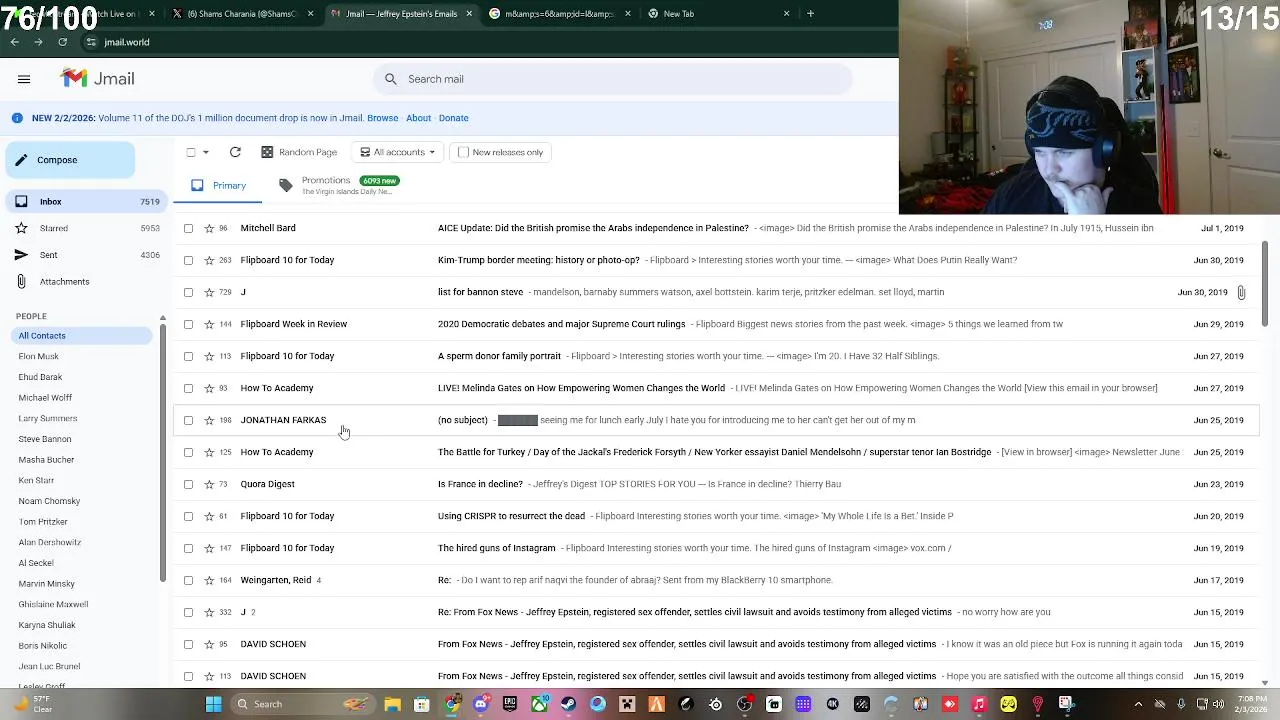This screenshot has height=720, width=1280.
Task: Click the People sidebar scrollbar
Action: pos(162,453)
